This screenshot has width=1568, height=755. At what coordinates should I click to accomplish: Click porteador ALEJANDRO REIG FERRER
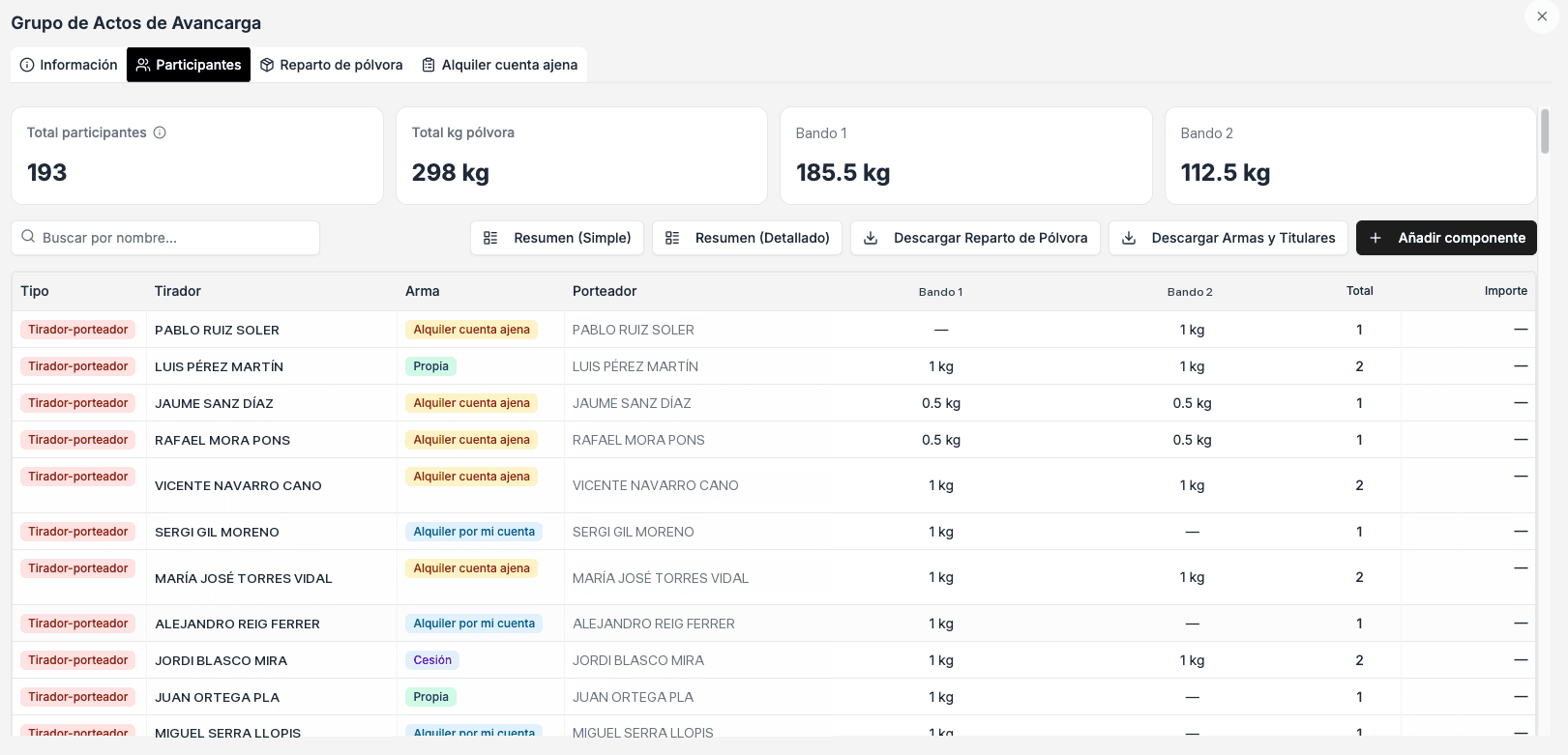click(x=654, y=624)
